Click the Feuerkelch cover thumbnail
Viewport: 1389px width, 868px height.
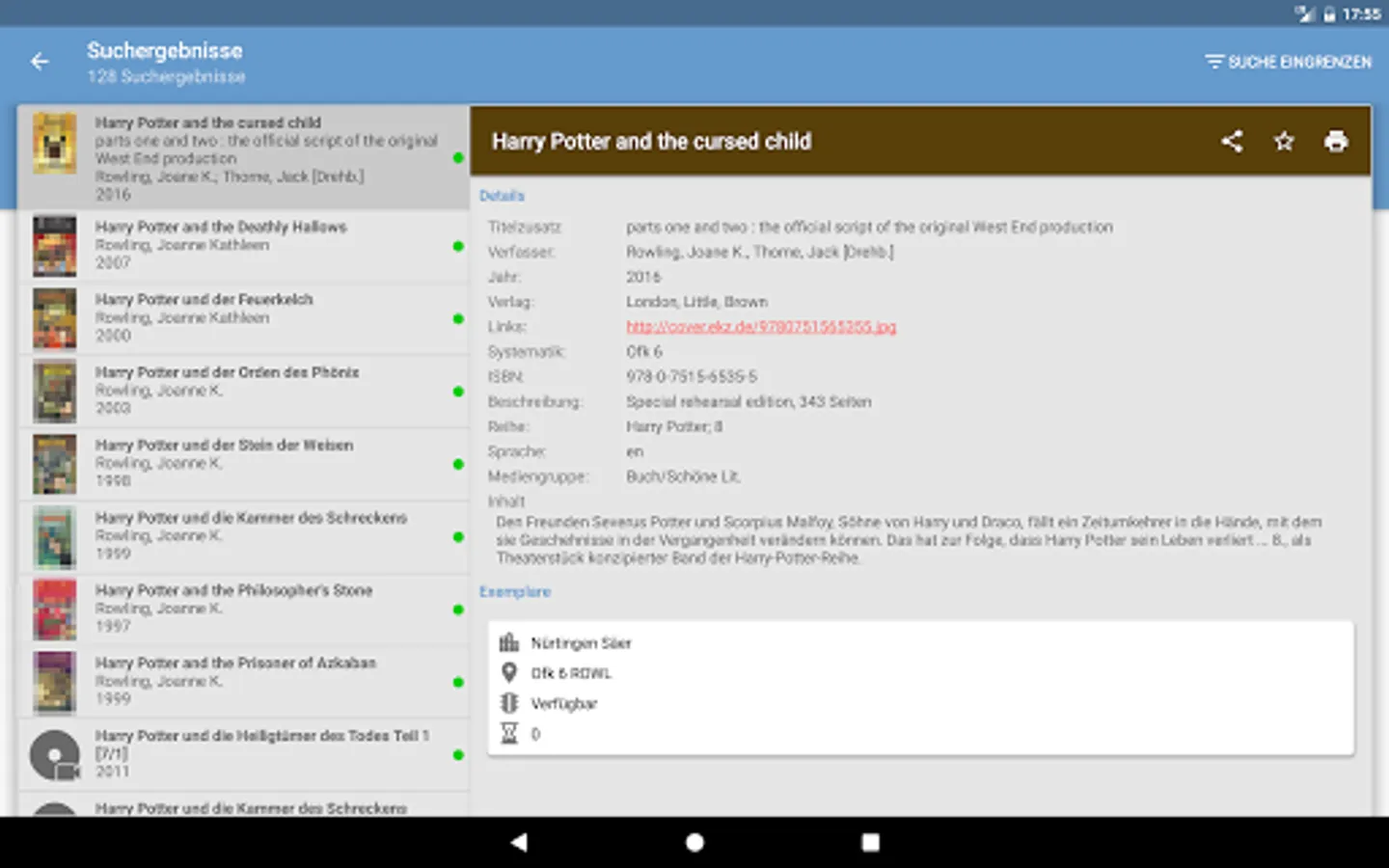tap(55, 319)
